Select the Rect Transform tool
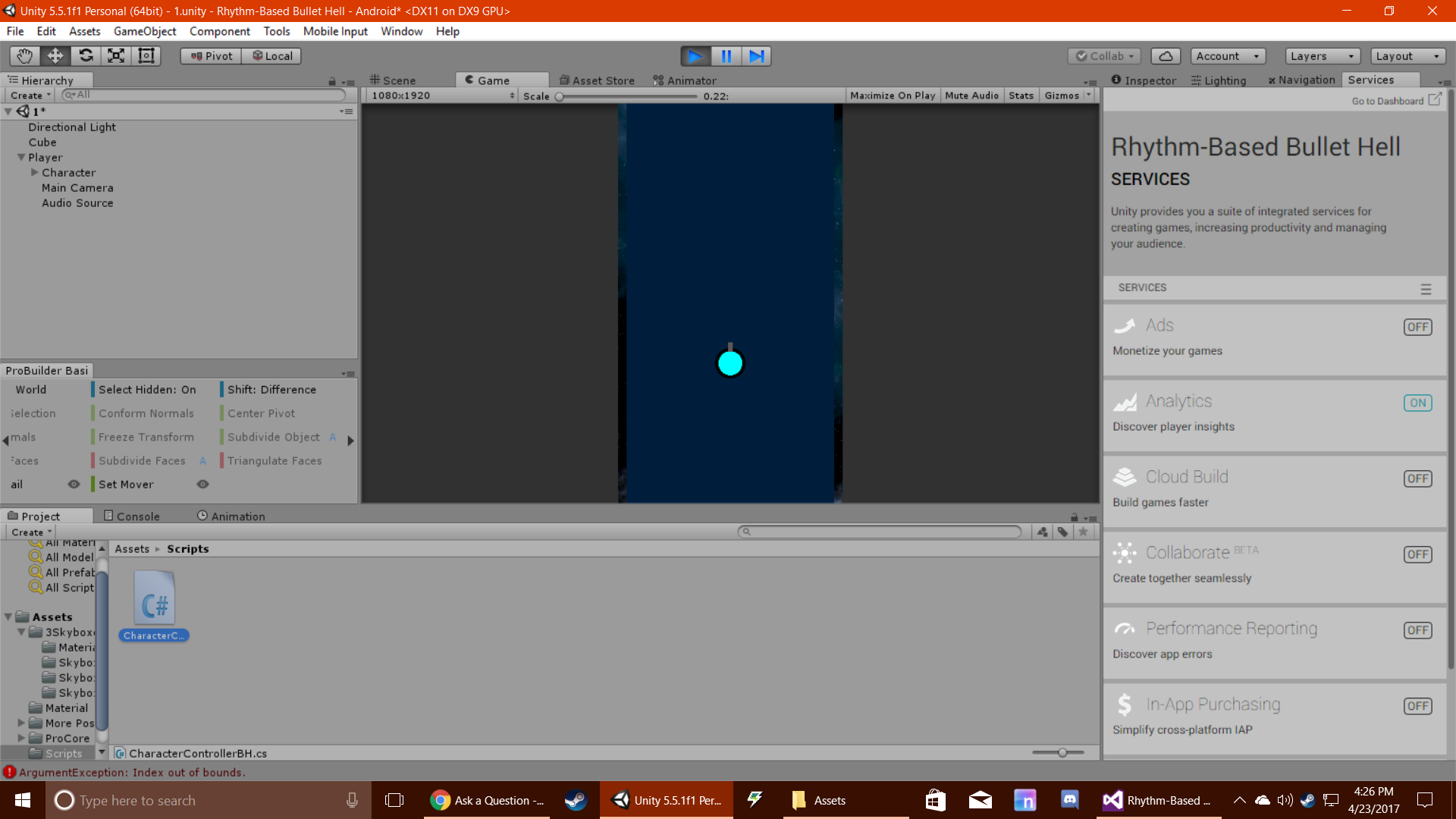Viewport: 1456px width, 819px height. tap(146, 56)
